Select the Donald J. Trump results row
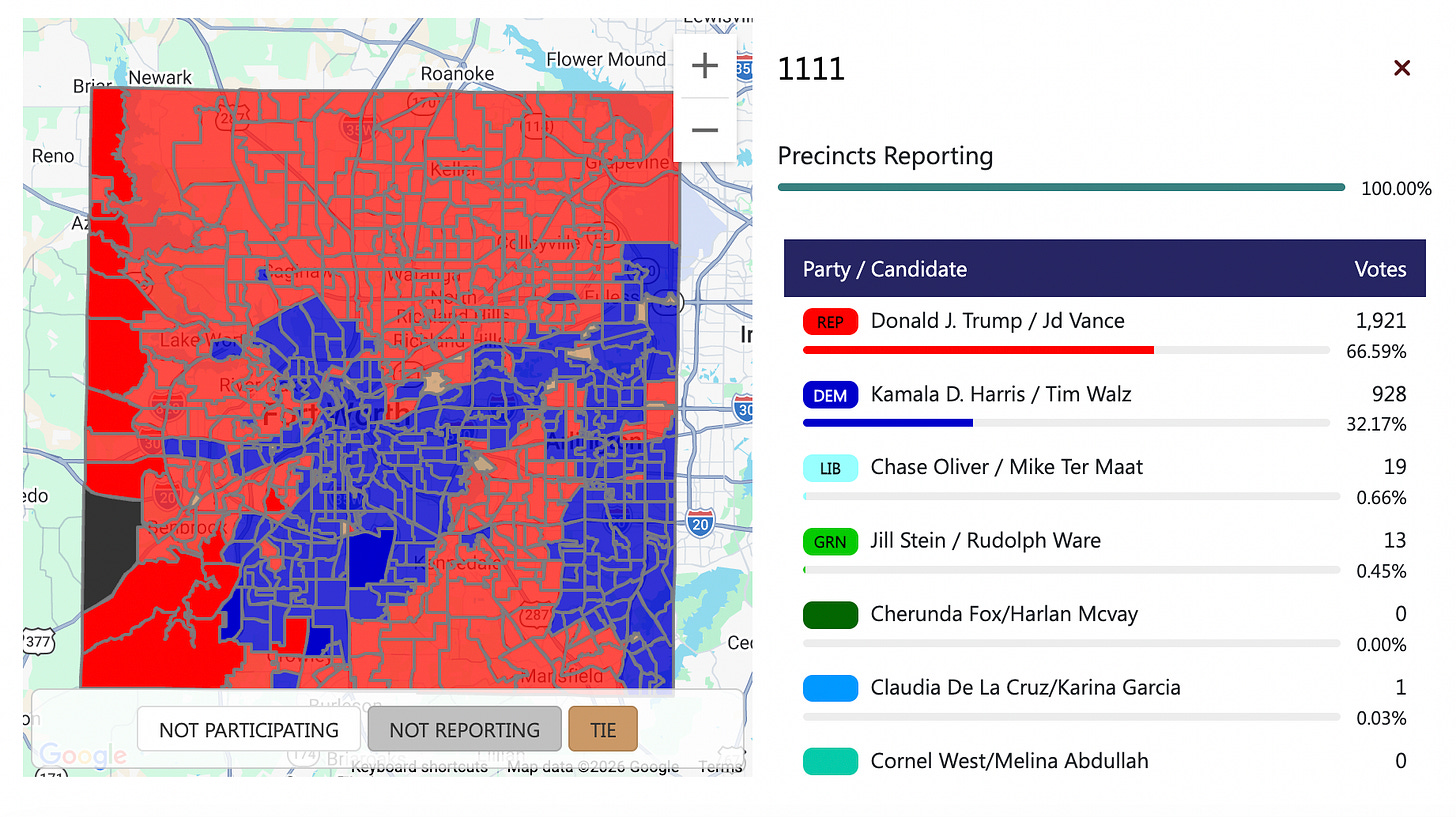This screenshot has width=1456, height=817. coord(1000,321)
